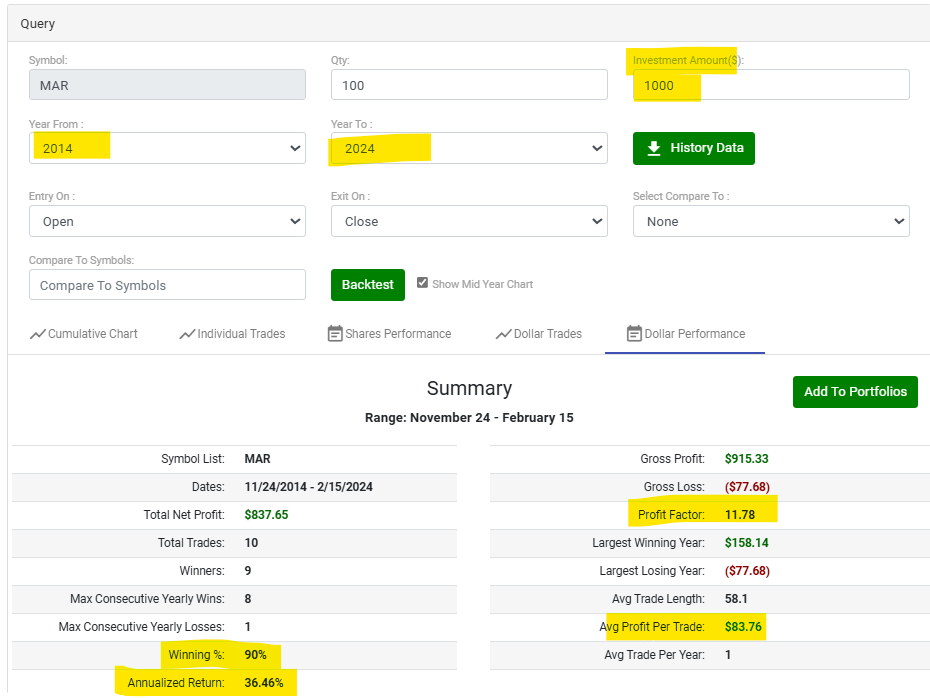Click the Annualized Return value 36.46%
This screenshot has height=698, width=930.
point(264,683)
